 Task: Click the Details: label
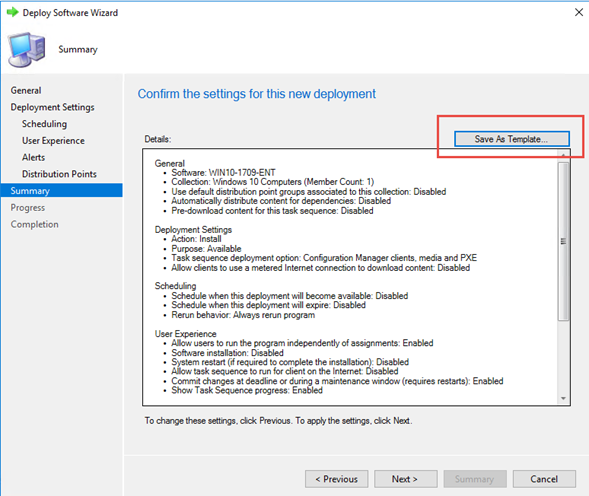[x=158, y=139]
